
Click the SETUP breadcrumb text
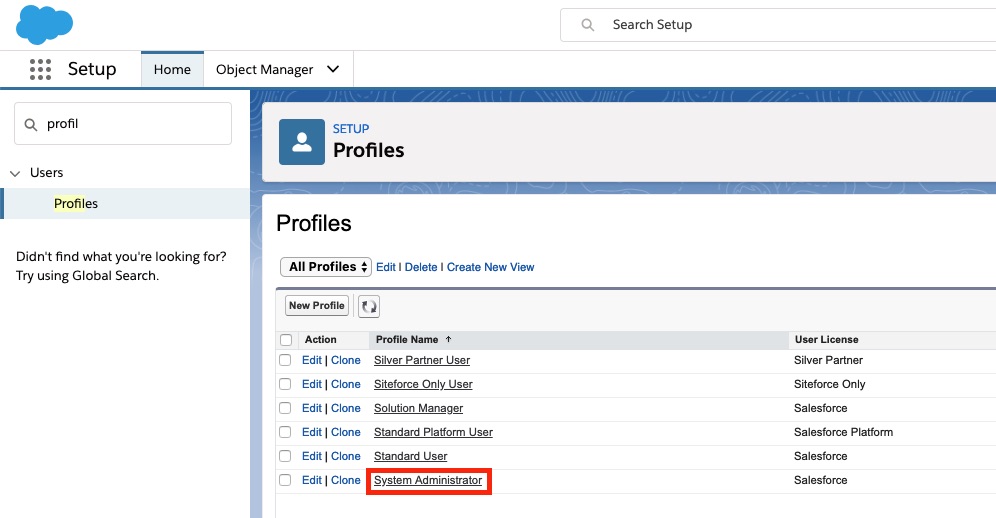(351, 128)
